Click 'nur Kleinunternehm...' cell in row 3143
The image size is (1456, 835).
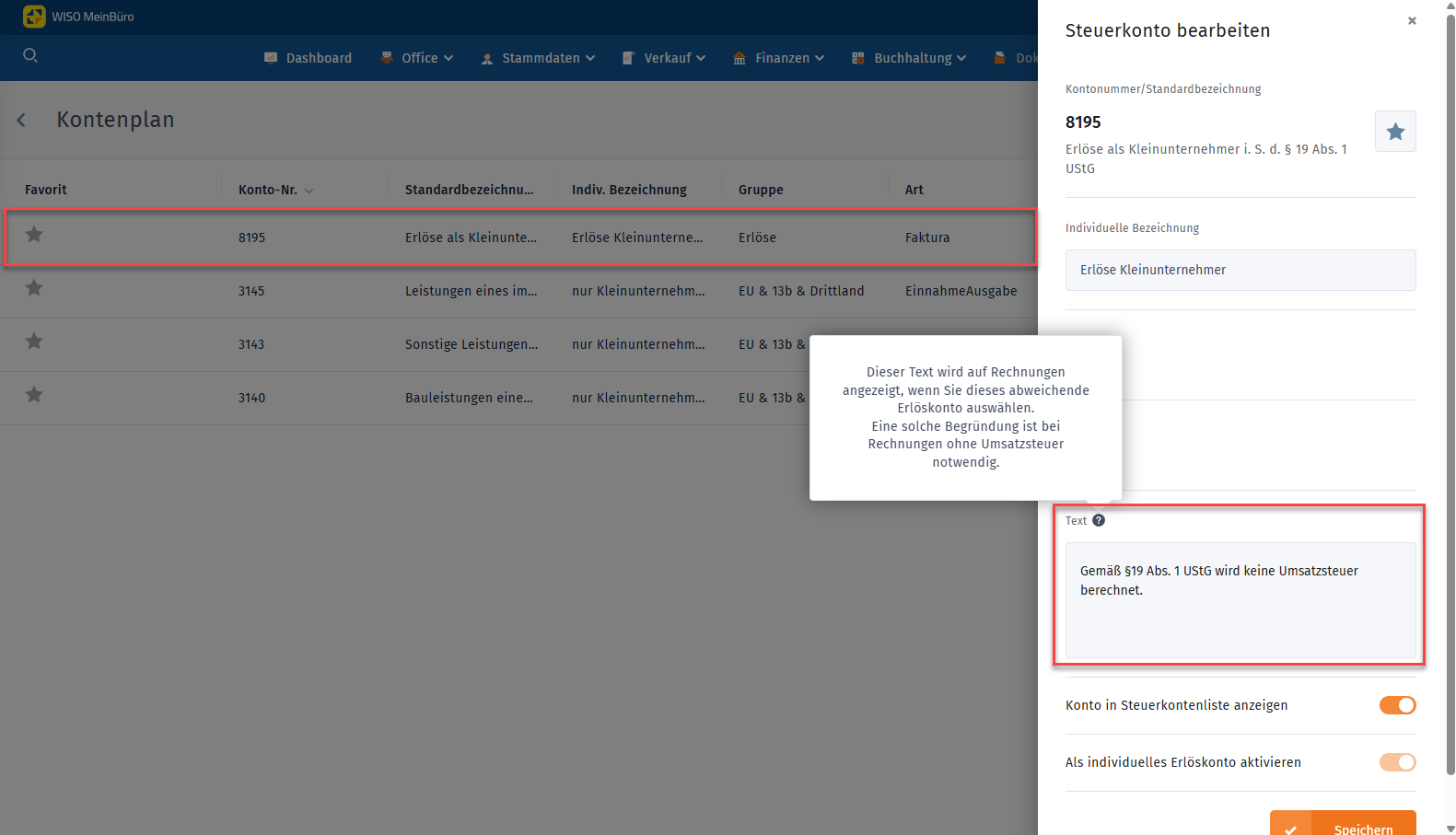click(x=638, y=344)
